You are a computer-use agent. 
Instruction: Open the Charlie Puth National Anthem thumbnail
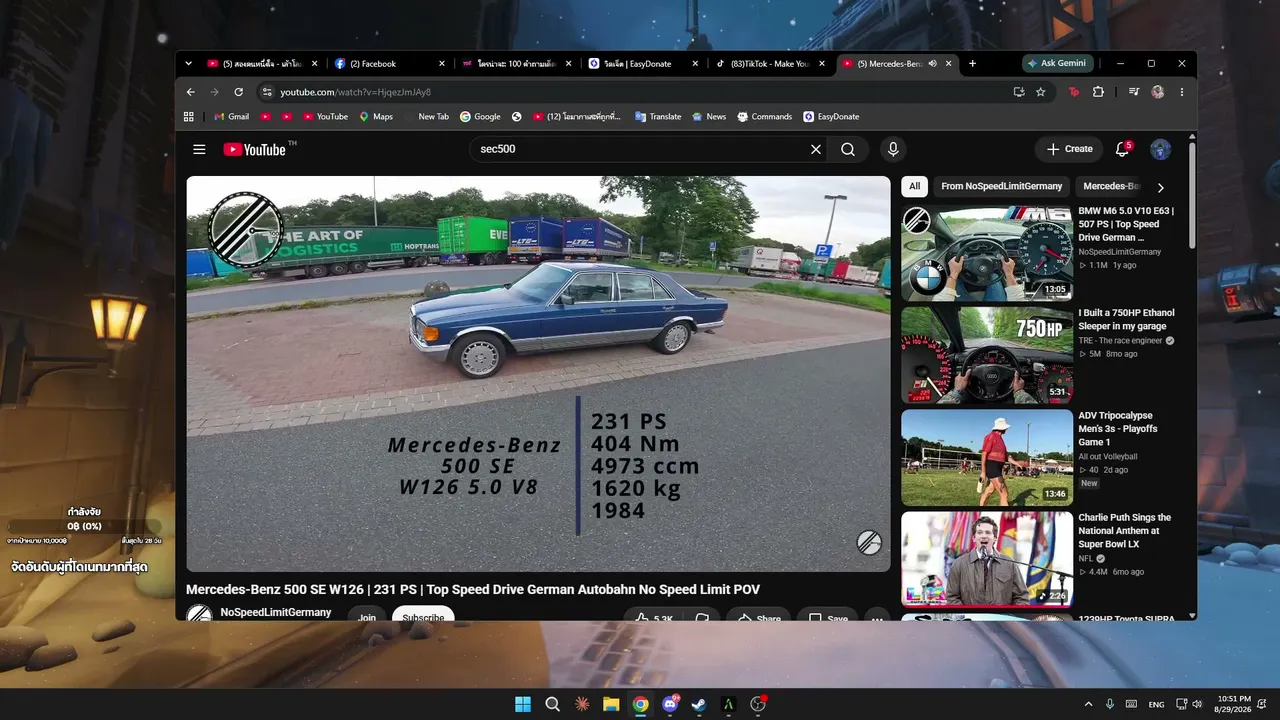point(987,560)
